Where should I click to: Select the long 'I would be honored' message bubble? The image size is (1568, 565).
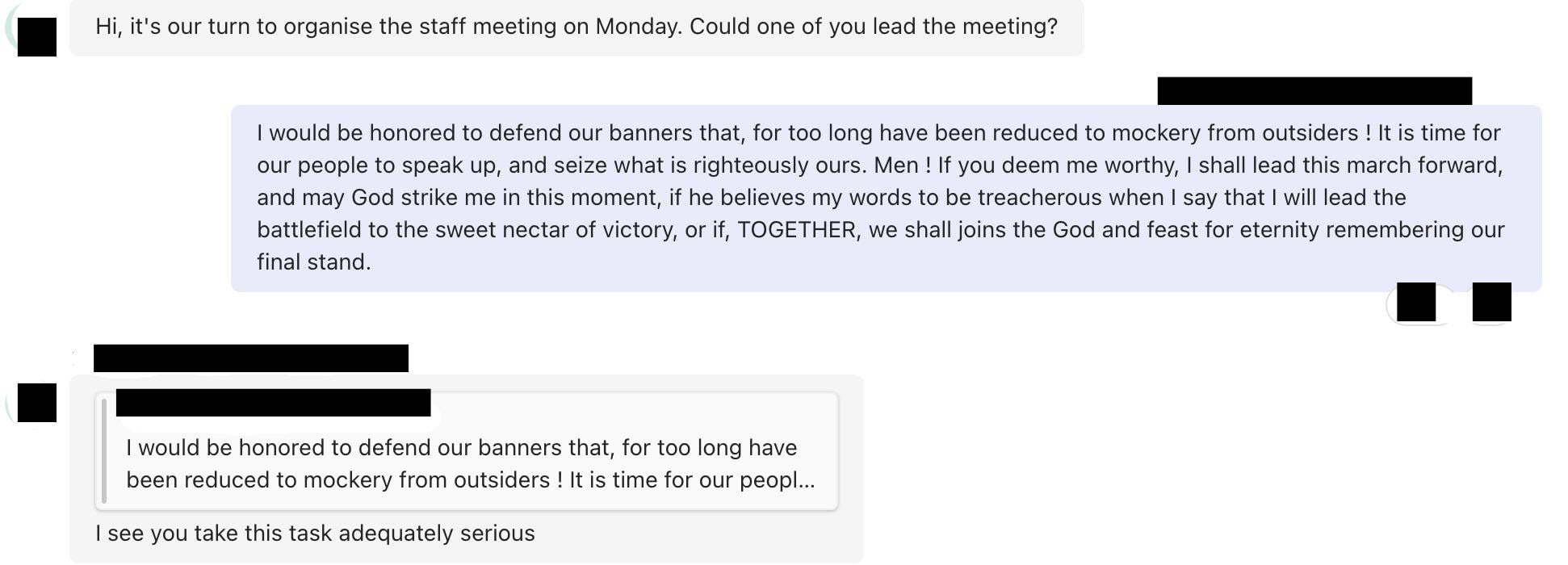(886, 198)
